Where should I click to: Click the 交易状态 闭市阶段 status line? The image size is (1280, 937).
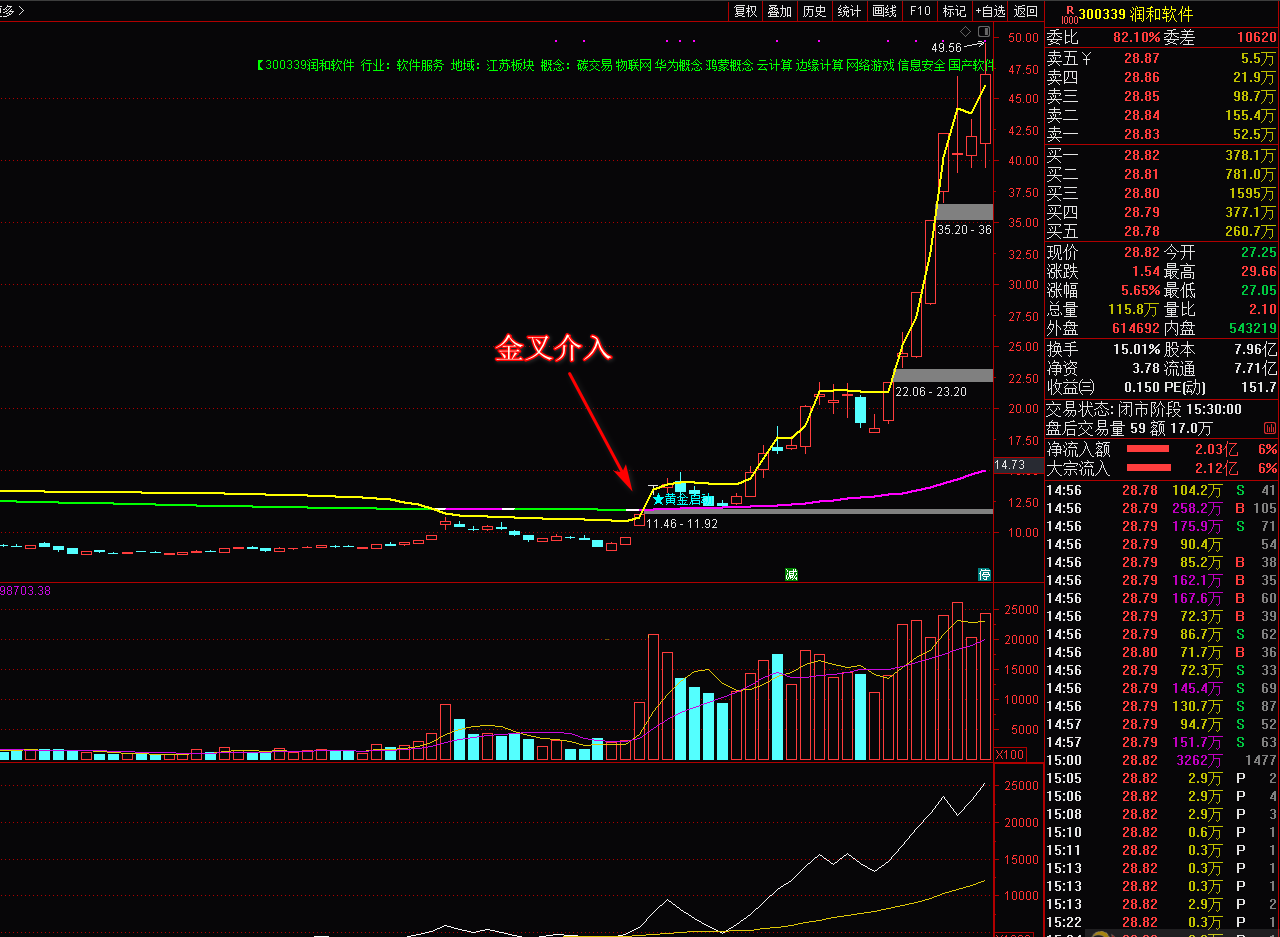click(x=1144, y=409)
